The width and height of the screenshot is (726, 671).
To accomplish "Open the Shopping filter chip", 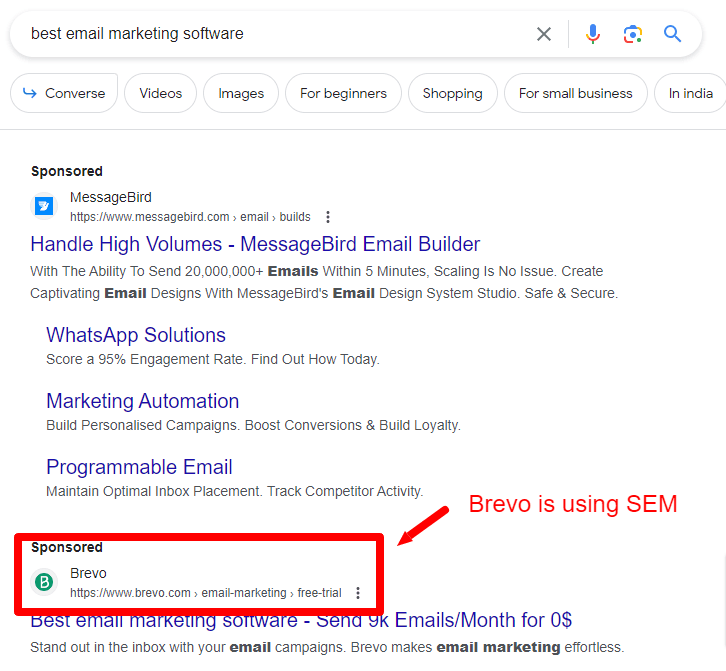I will tap(452, 93).
